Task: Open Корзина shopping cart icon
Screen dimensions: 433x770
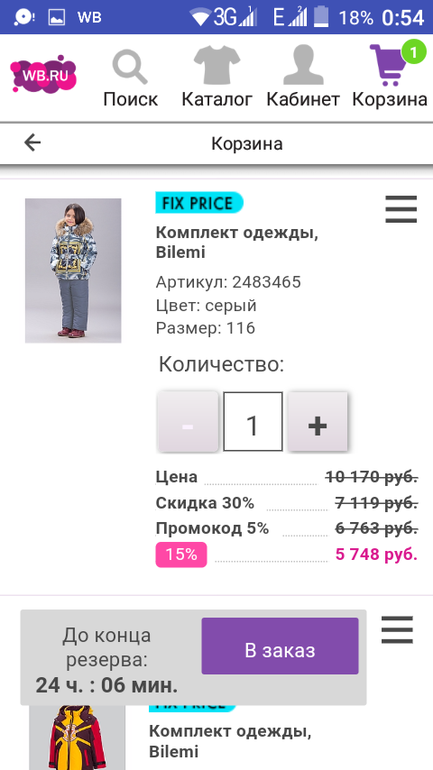Action: coord(387,66)
